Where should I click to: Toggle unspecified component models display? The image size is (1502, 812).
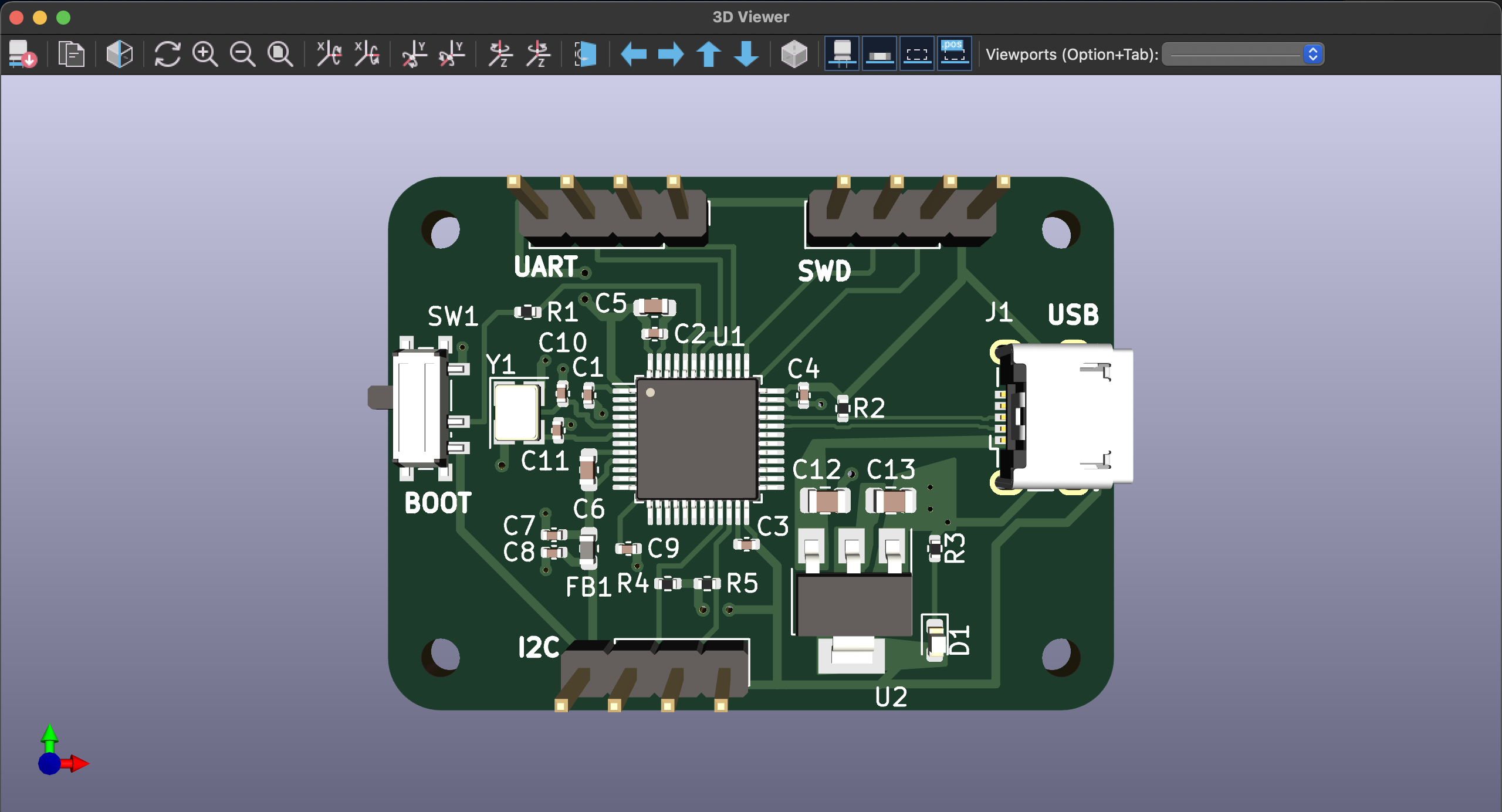click(917, 54)
